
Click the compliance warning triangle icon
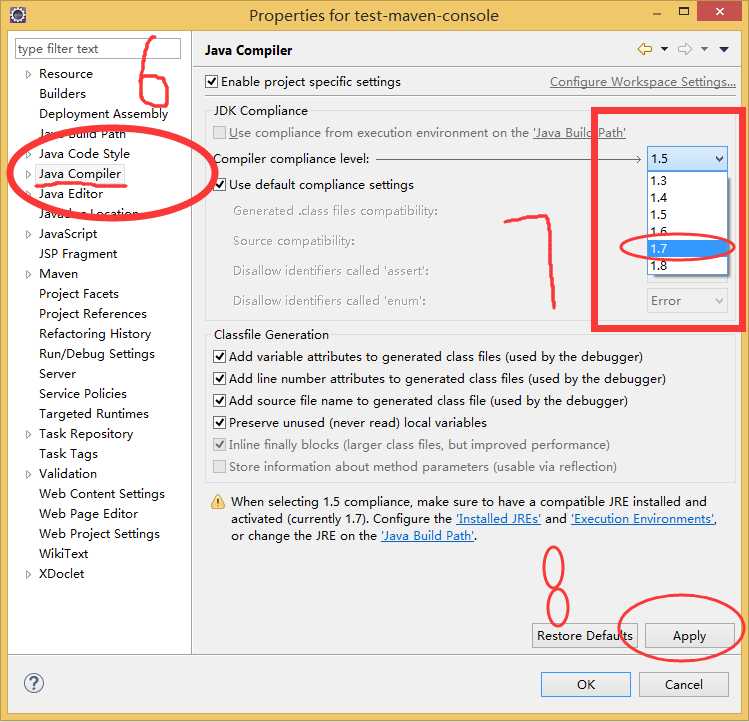[218, 502]
